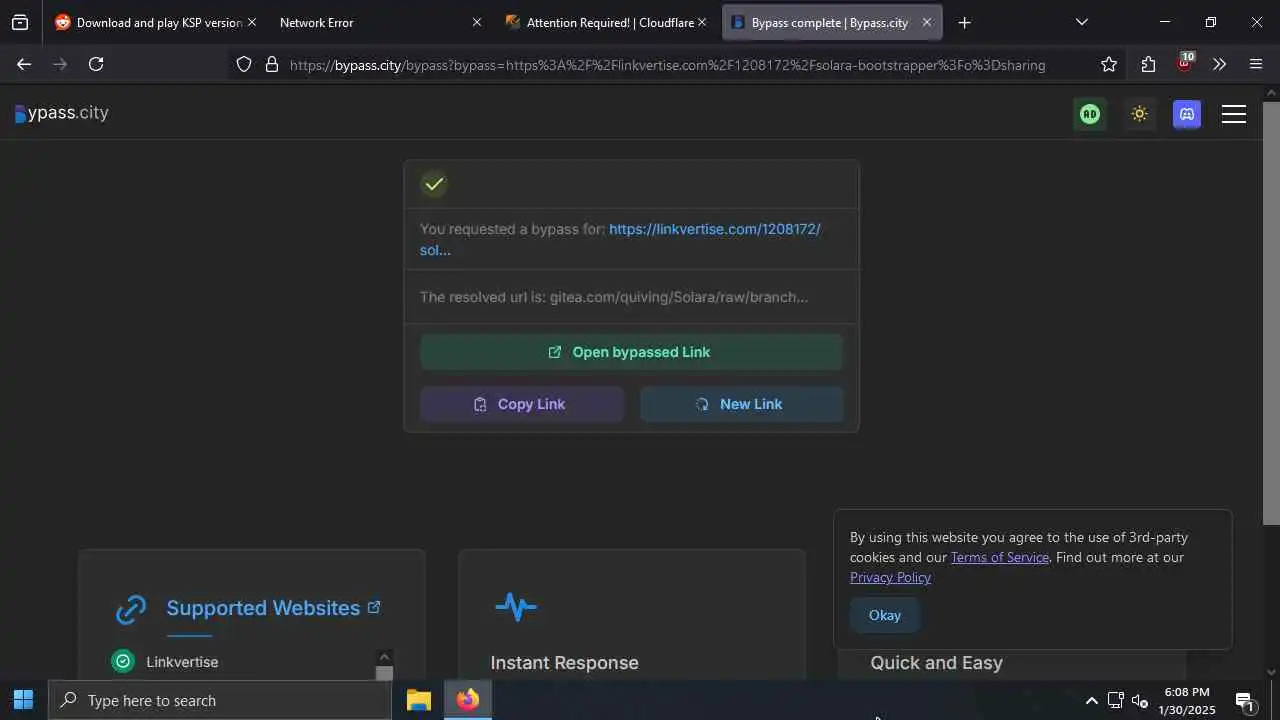
Task: Click Open bypassed Link button
Action: point(631,352)
